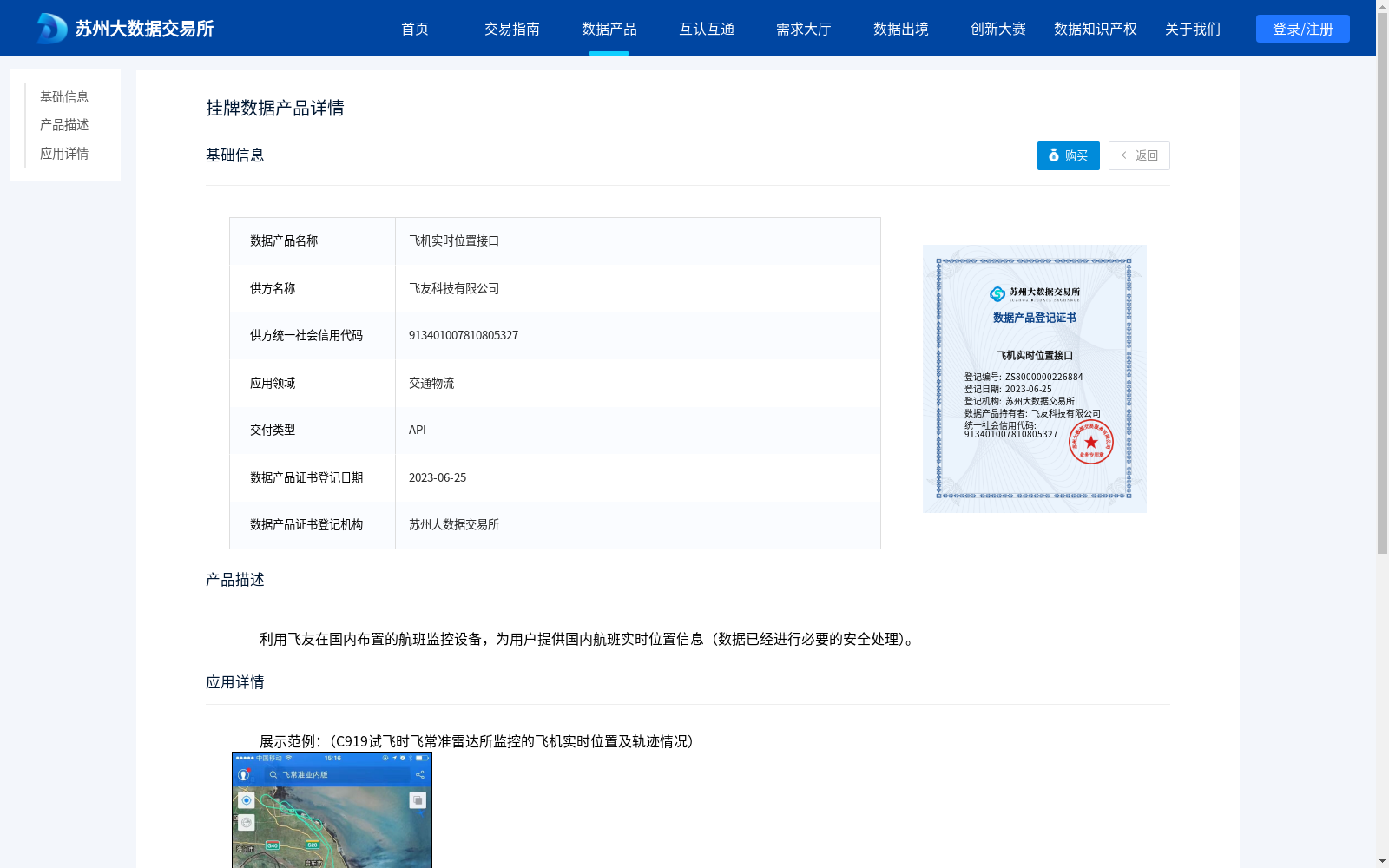Click the 返回 button
1389x868 pixels.
click(x=1139, y=155)
